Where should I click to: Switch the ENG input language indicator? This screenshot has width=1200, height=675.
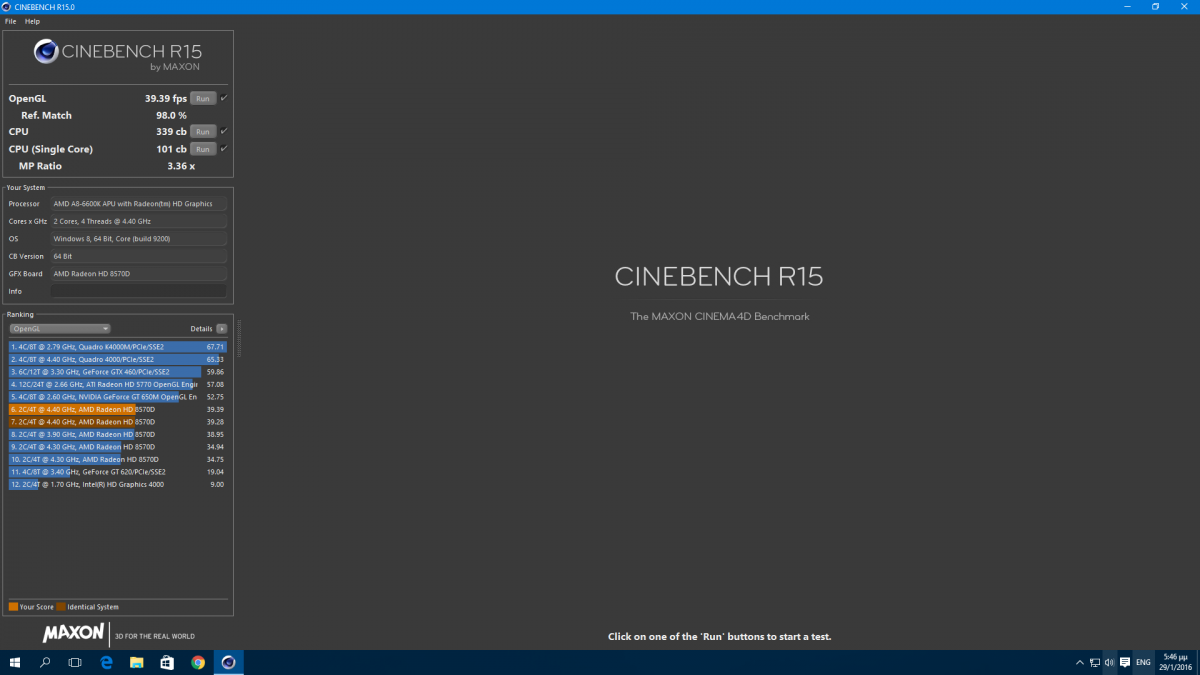point(1143,662)
